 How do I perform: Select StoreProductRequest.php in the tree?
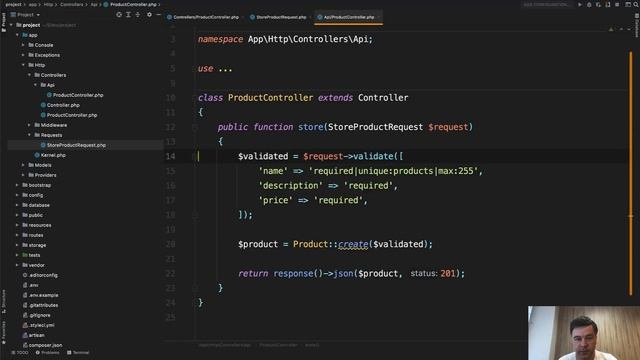pos(73,145)
